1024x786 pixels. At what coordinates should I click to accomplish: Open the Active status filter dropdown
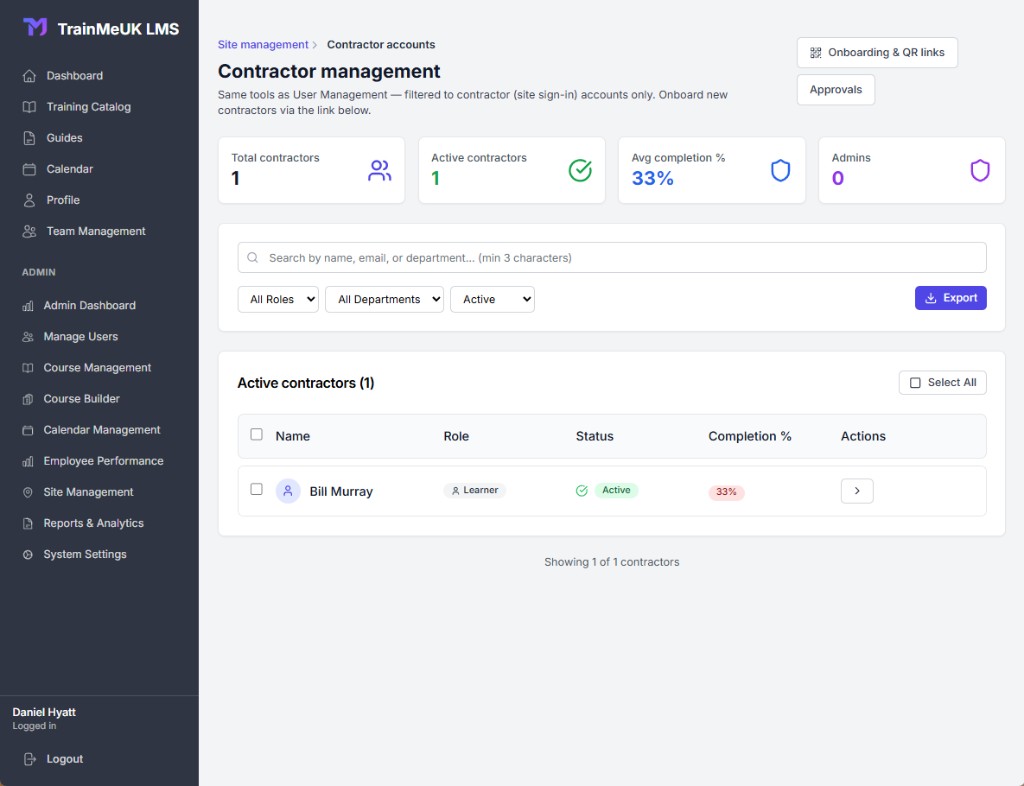492,300
